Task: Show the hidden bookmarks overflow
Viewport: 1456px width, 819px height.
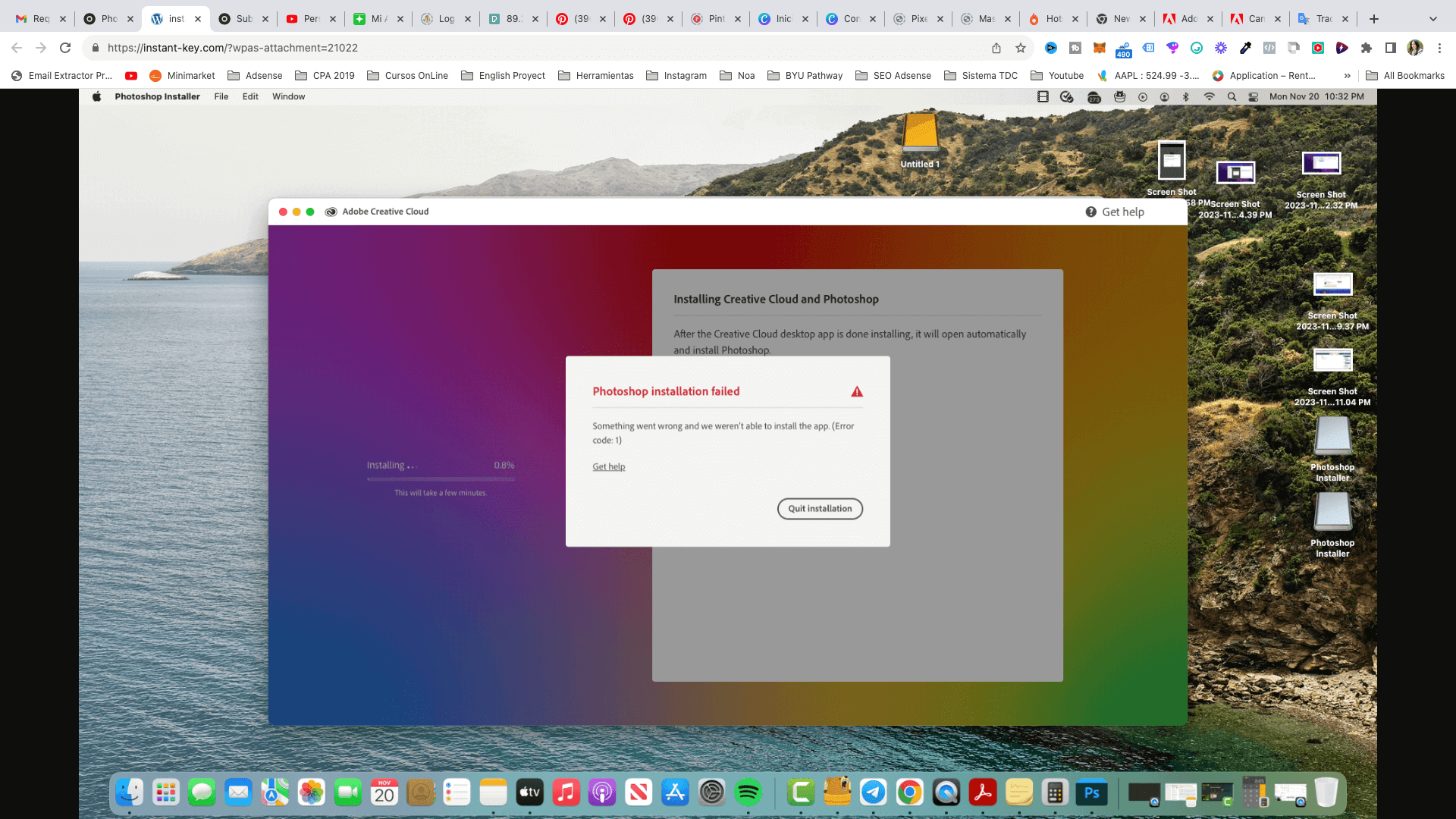Action: click(1347, 76)
